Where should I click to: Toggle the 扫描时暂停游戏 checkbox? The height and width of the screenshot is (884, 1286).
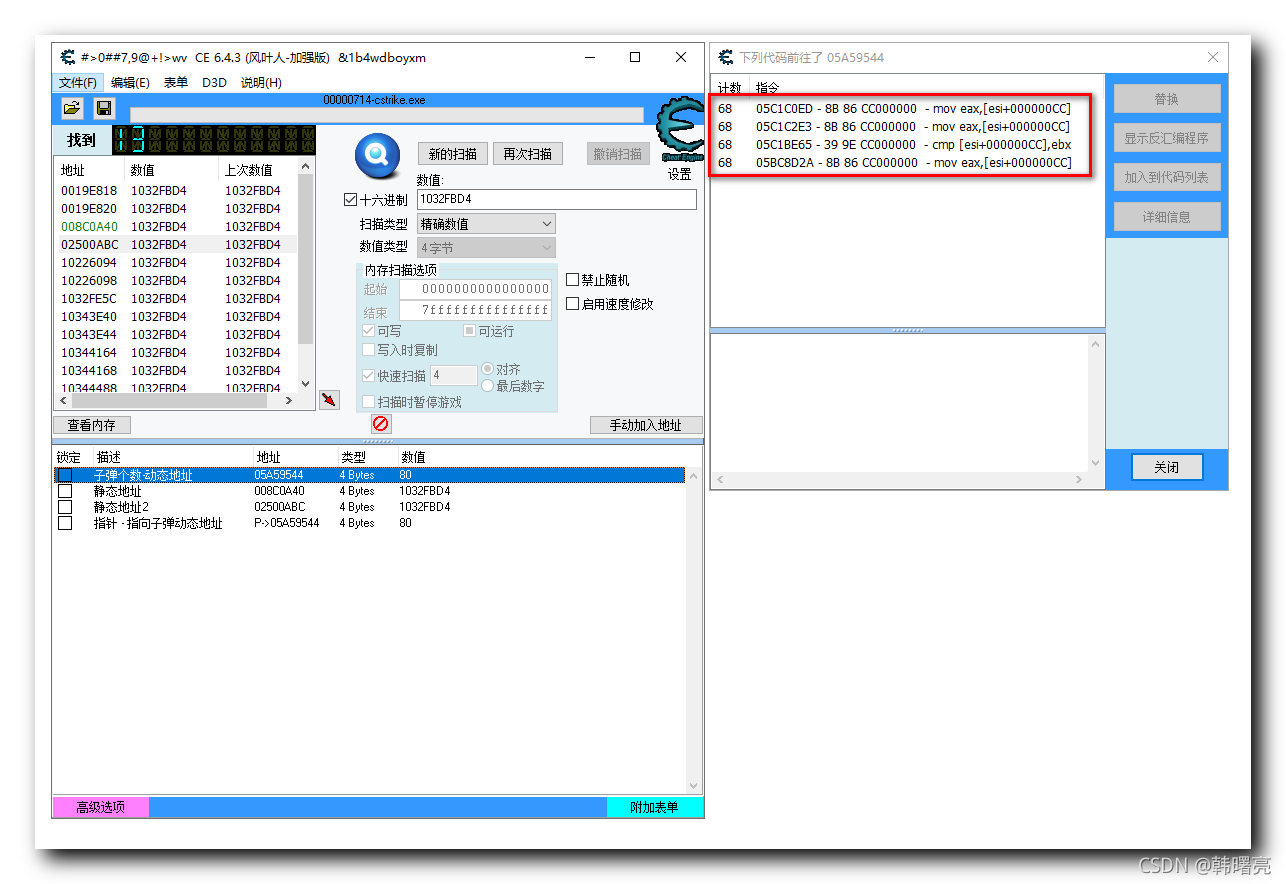pyautogui.click(x=369, y=402)
